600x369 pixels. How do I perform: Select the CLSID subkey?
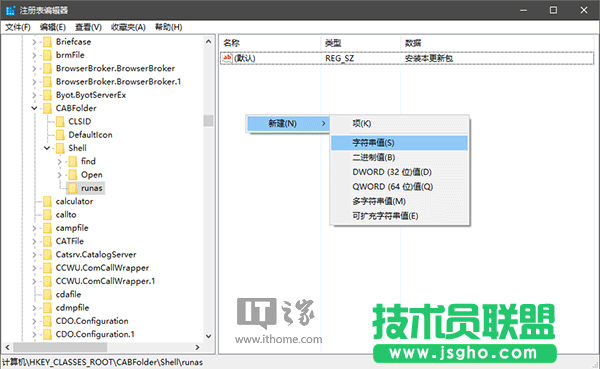[80, 122]
